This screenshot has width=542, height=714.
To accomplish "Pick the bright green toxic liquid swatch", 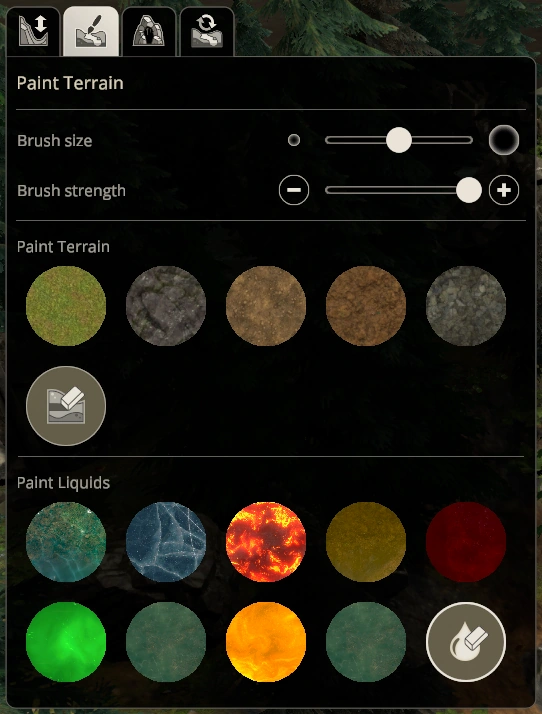I will tap(66, 642).
